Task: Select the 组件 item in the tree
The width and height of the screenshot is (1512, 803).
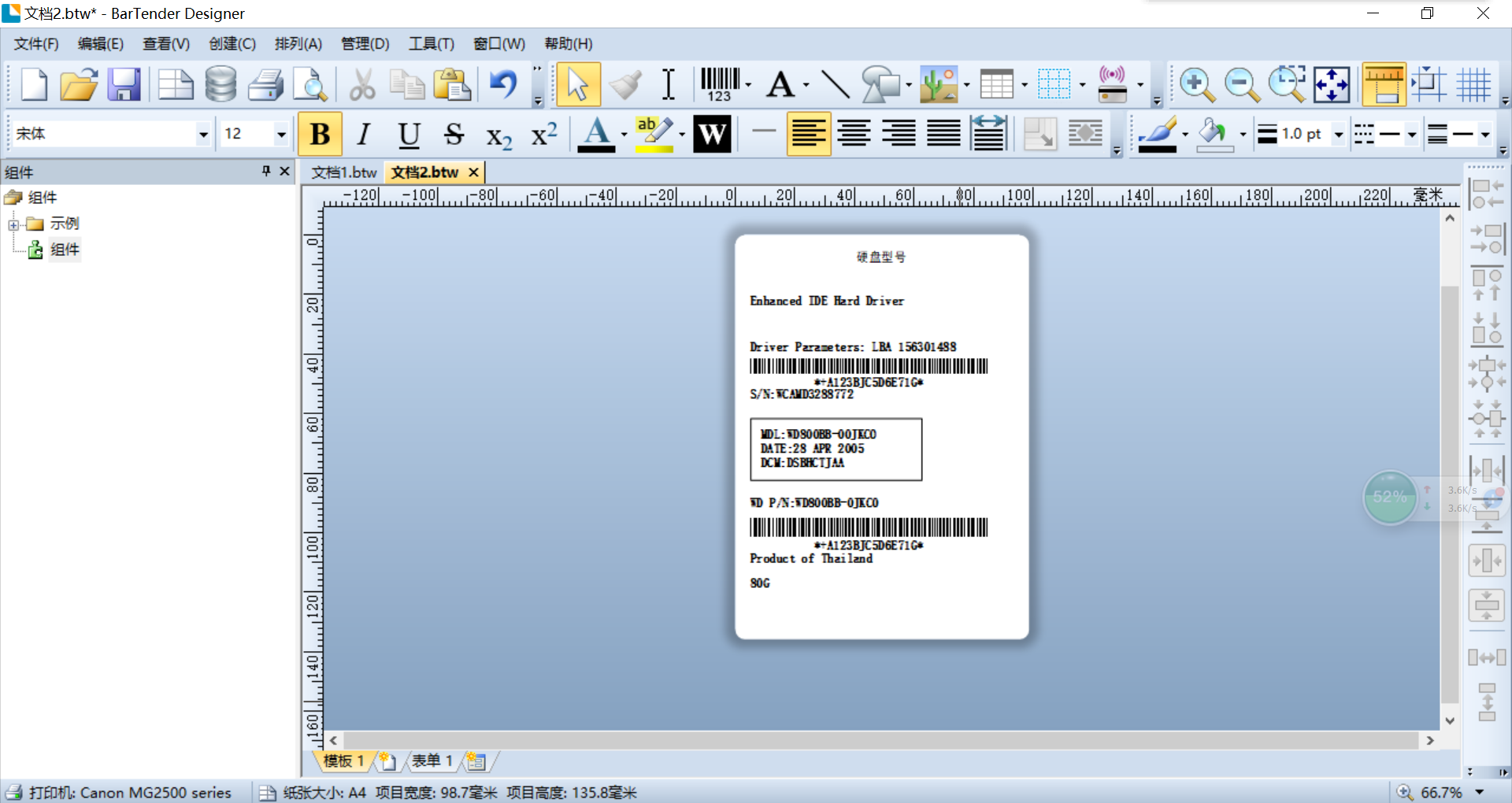Action: pos(65,250)
